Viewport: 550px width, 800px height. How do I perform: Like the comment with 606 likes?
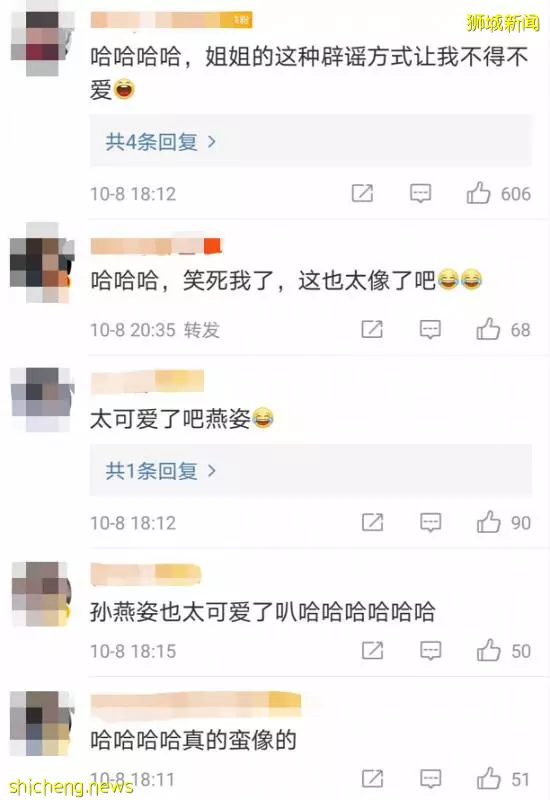coord(478,193)
